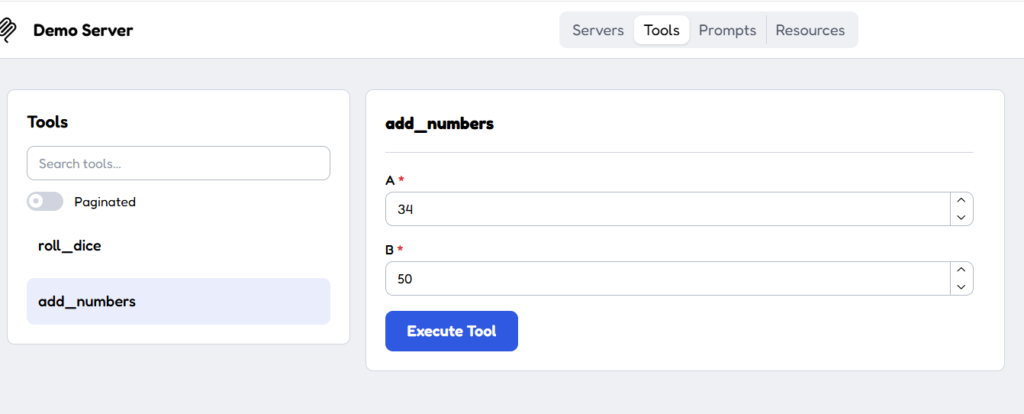Go to the Resources tab
This screenshot has width=1024, height=414.
point(810,30)
